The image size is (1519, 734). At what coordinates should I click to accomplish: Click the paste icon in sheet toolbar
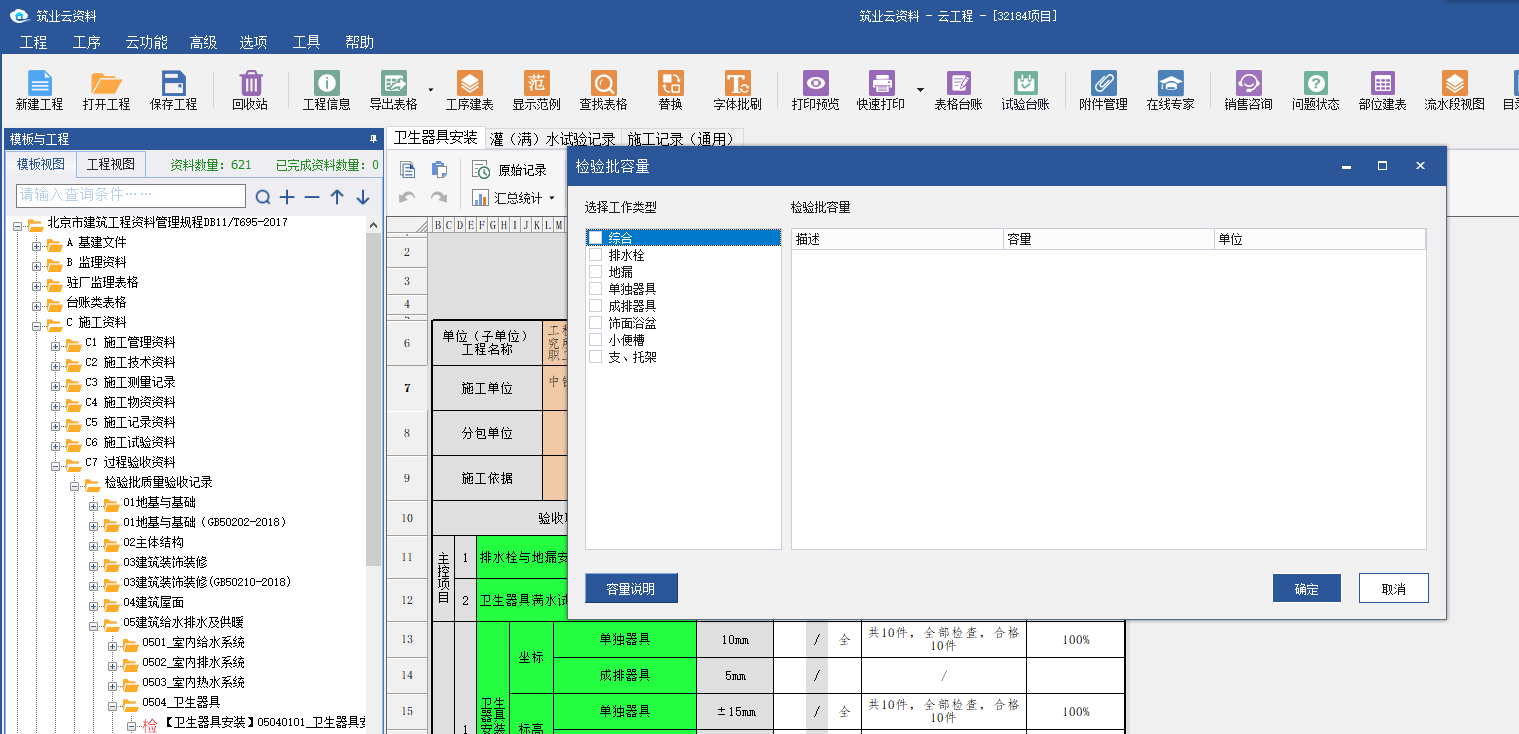(x=438, y=169)
